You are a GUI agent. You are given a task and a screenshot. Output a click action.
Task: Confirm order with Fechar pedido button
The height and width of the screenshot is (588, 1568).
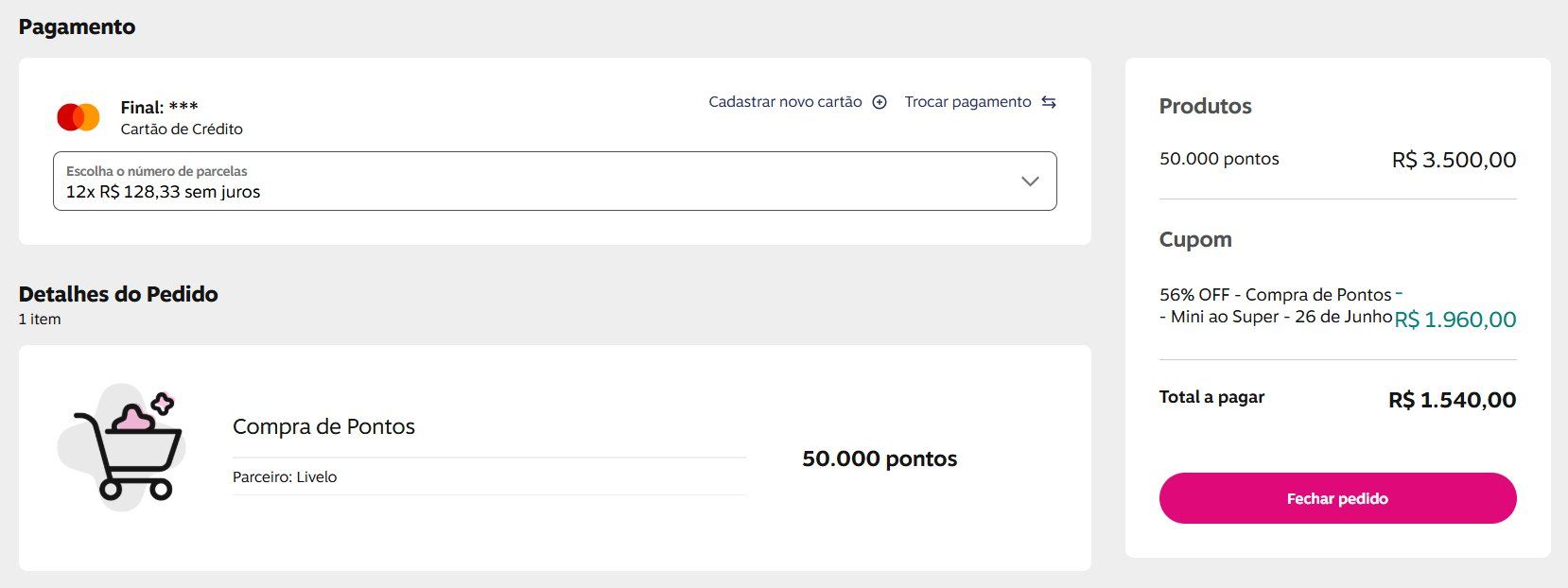(x=1337, y=498)
